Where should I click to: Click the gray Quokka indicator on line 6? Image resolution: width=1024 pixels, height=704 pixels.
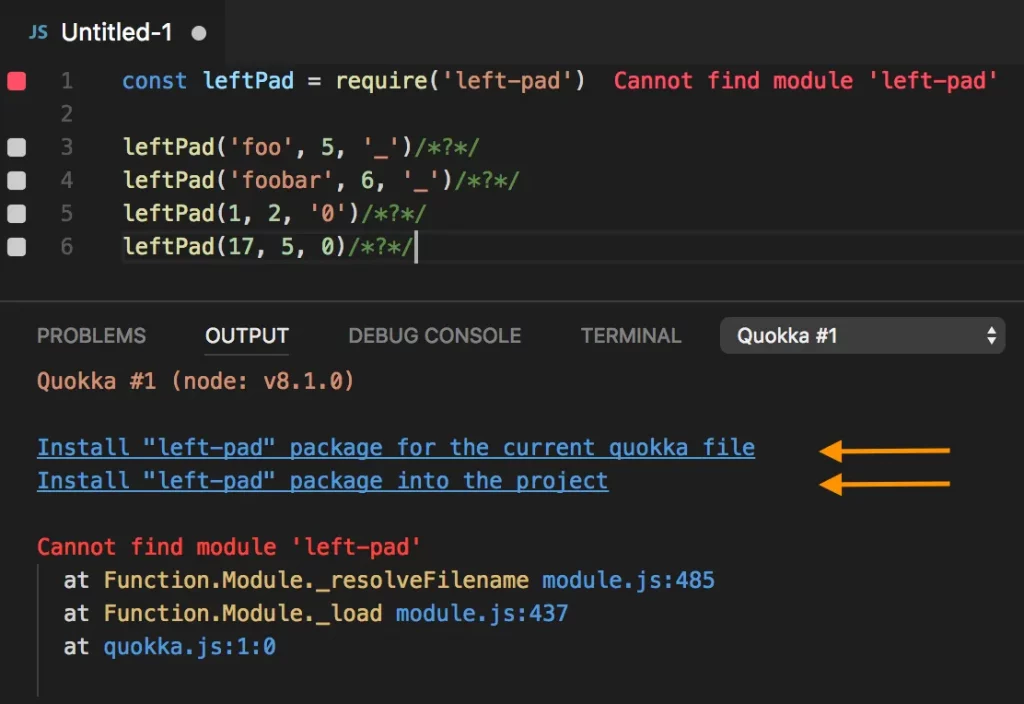[x=17, y=247]
